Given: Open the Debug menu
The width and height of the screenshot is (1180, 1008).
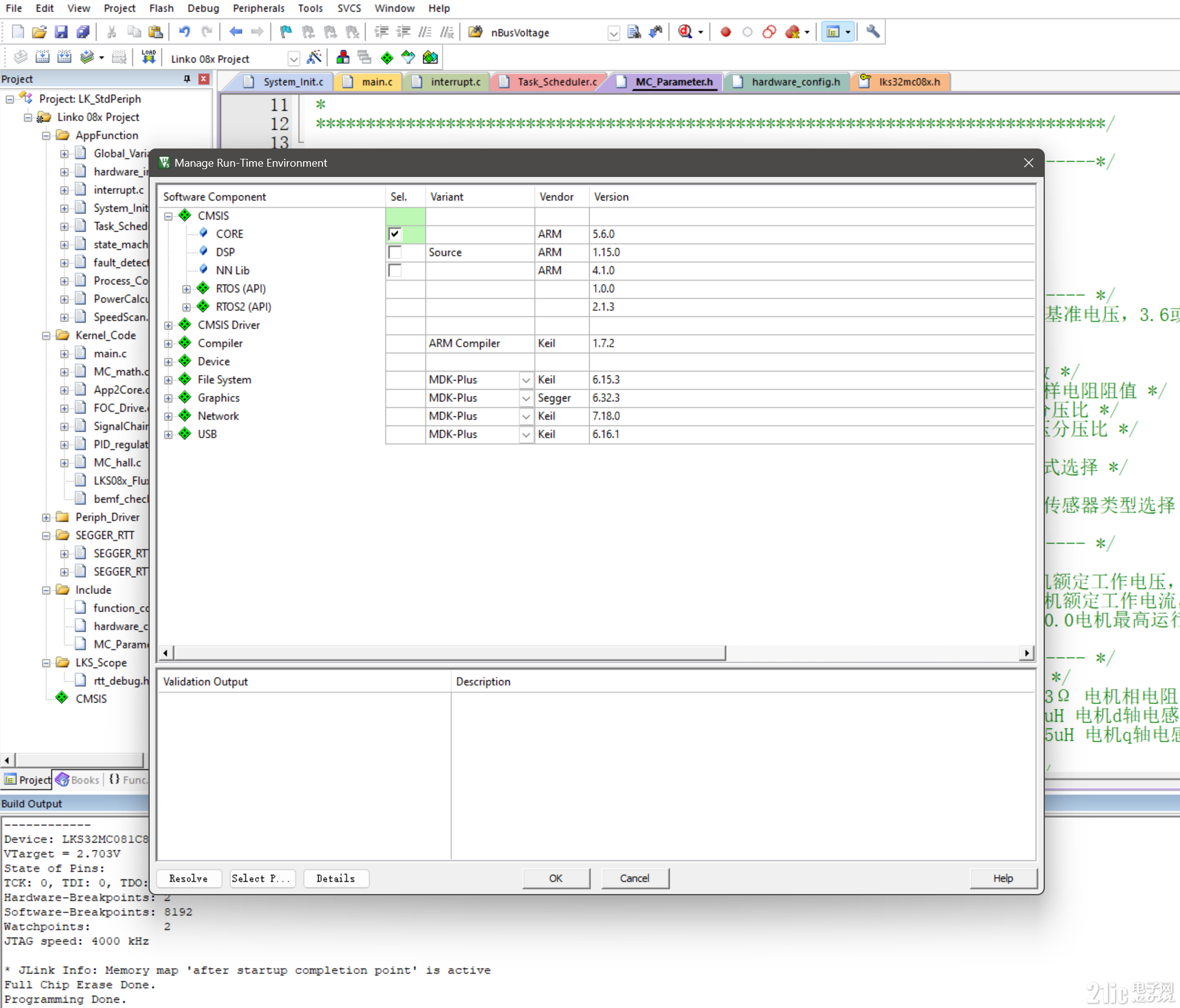Looking at the screenshot, I should (x=203, y=8).
